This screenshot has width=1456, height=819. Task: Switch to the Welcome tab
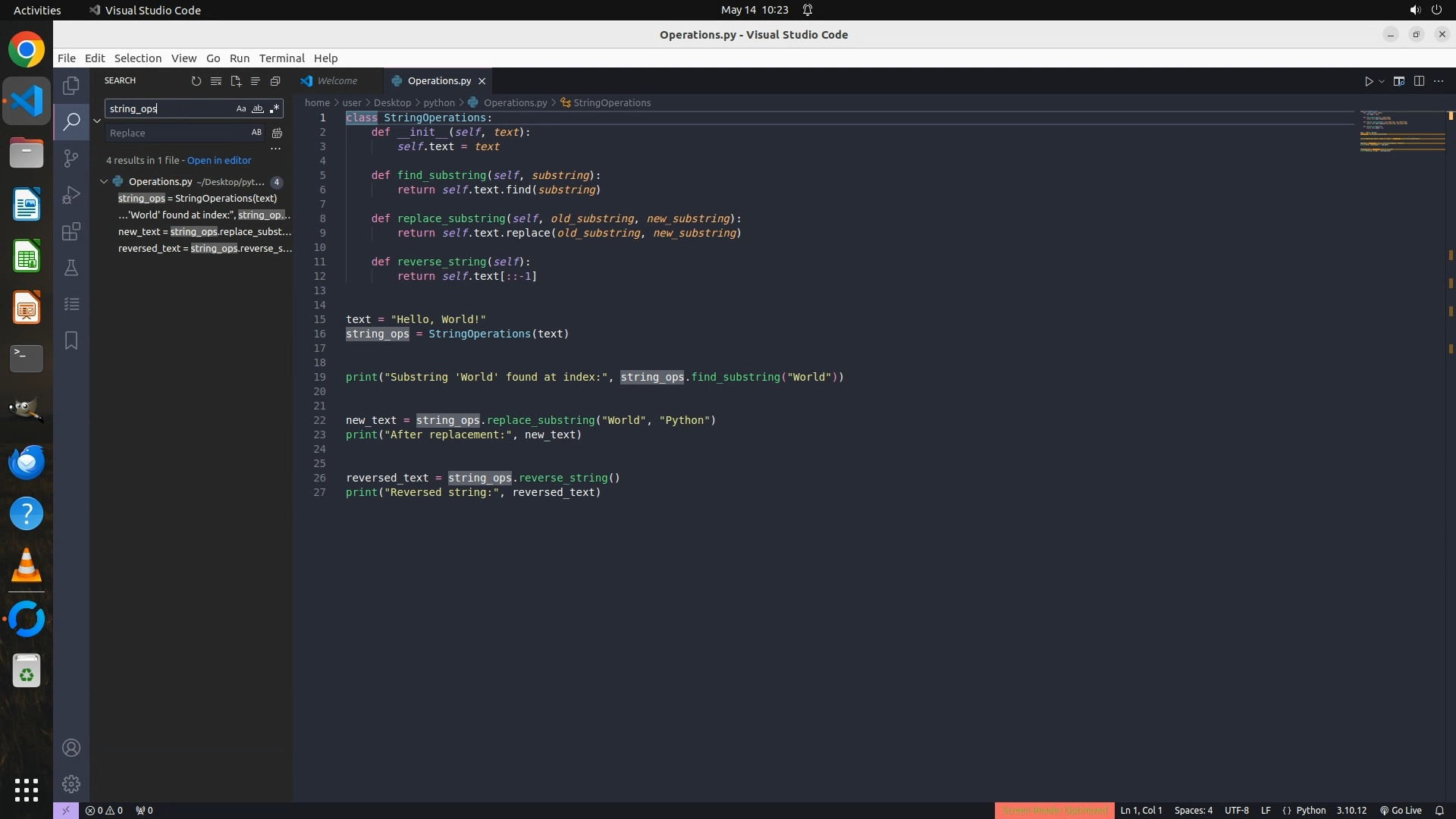click(337, 81)
